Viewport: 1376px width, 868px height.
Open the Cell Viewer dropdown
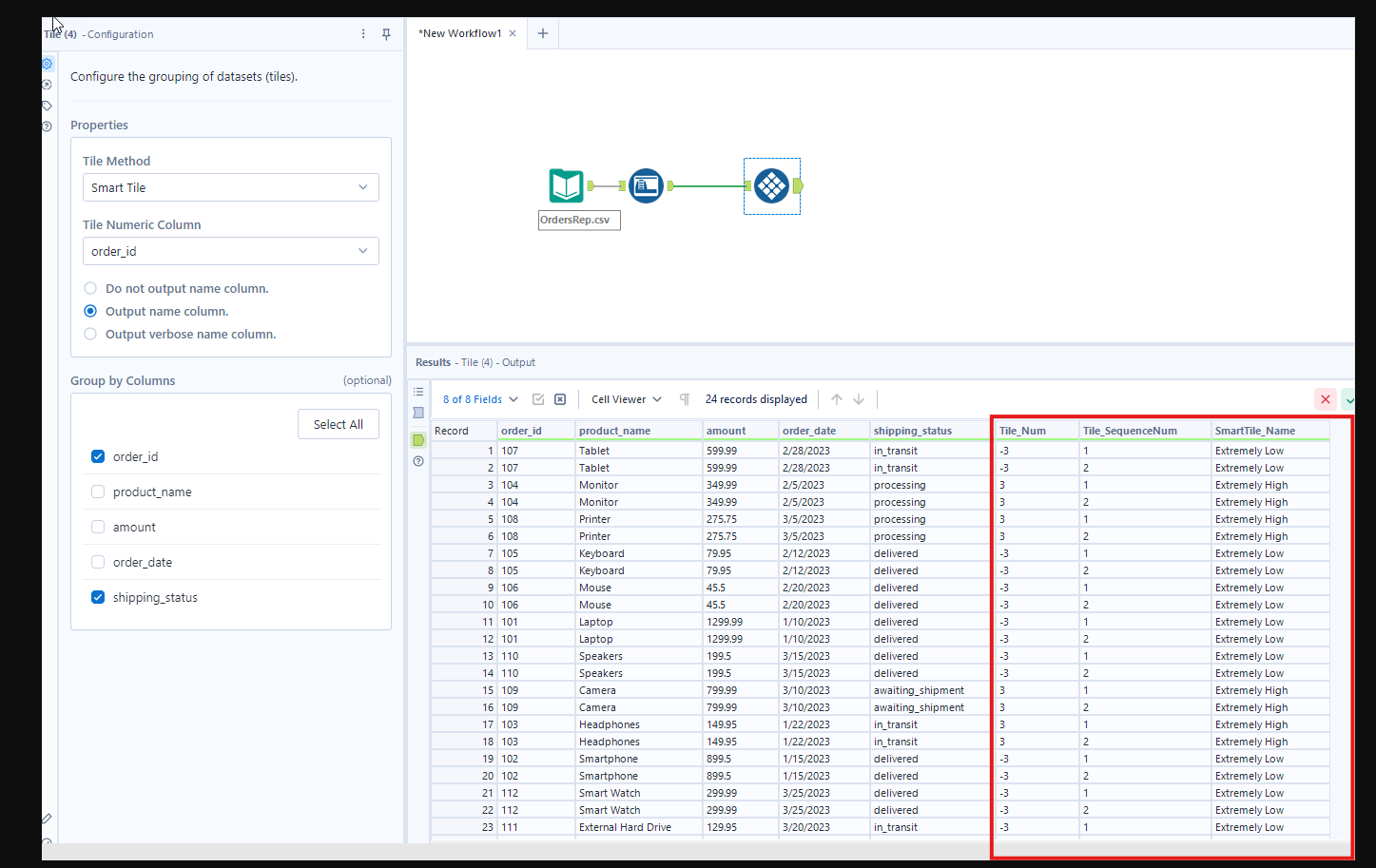coord(626,399)
